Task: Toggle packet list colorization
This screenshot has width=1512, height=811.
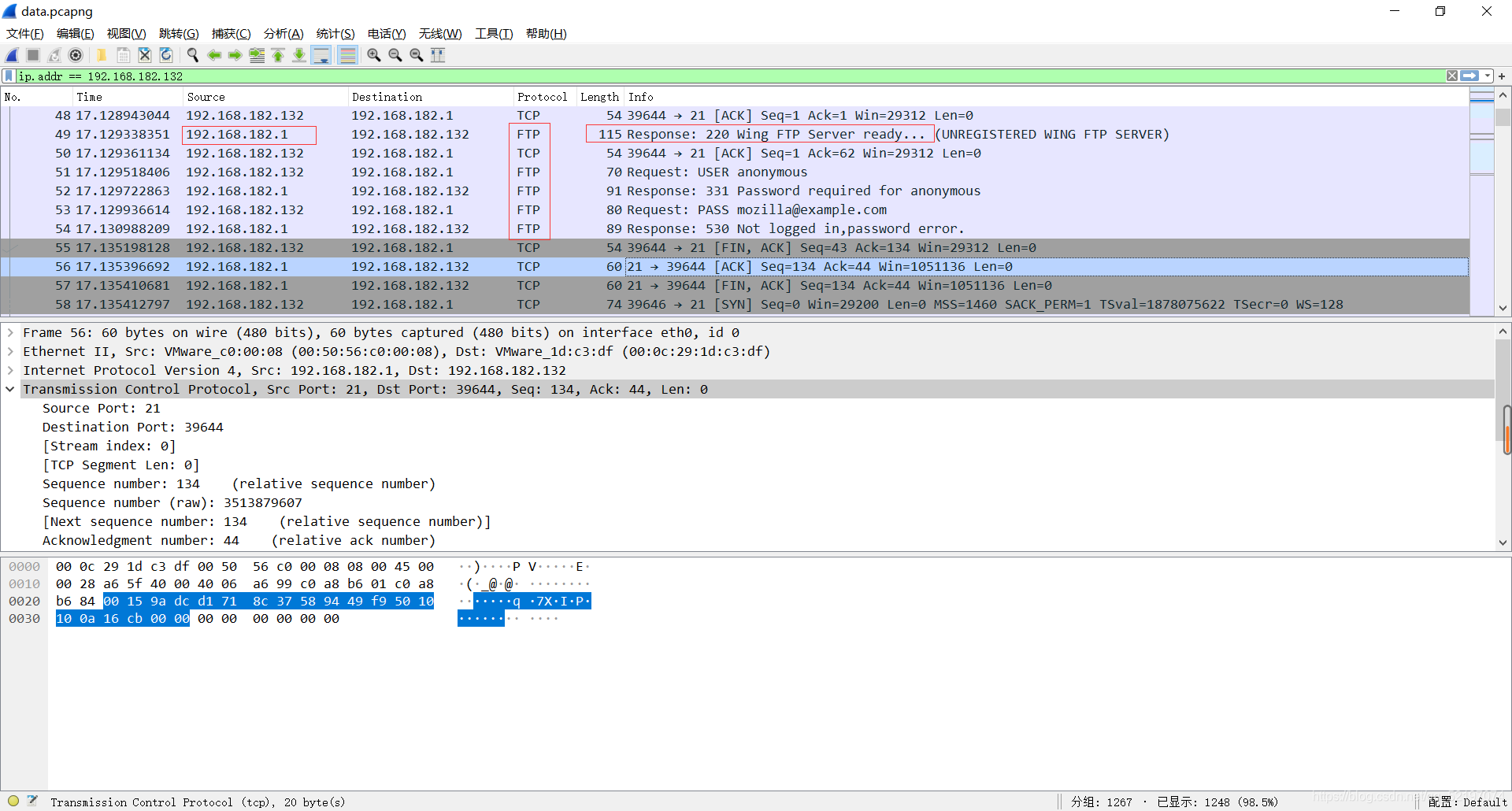Action: [347, 55]
